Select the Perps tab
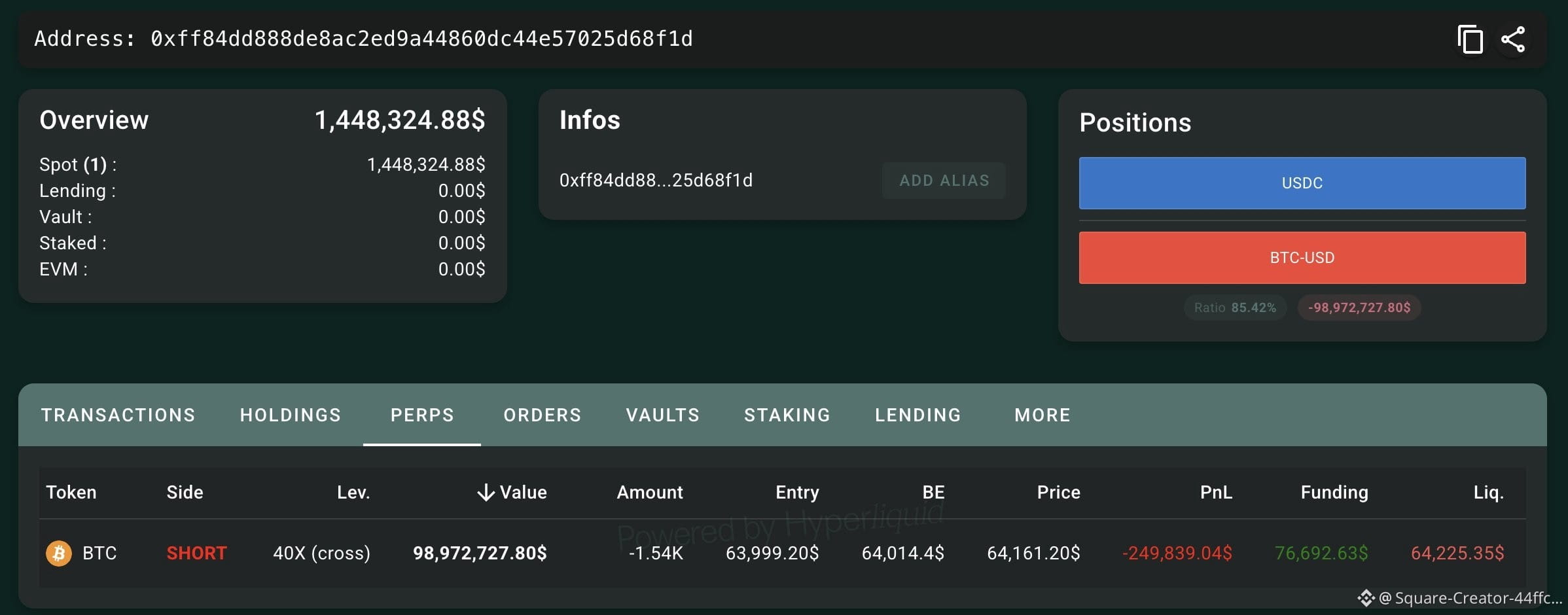The height and width of the screenshot is (615, 1568). 422,415
